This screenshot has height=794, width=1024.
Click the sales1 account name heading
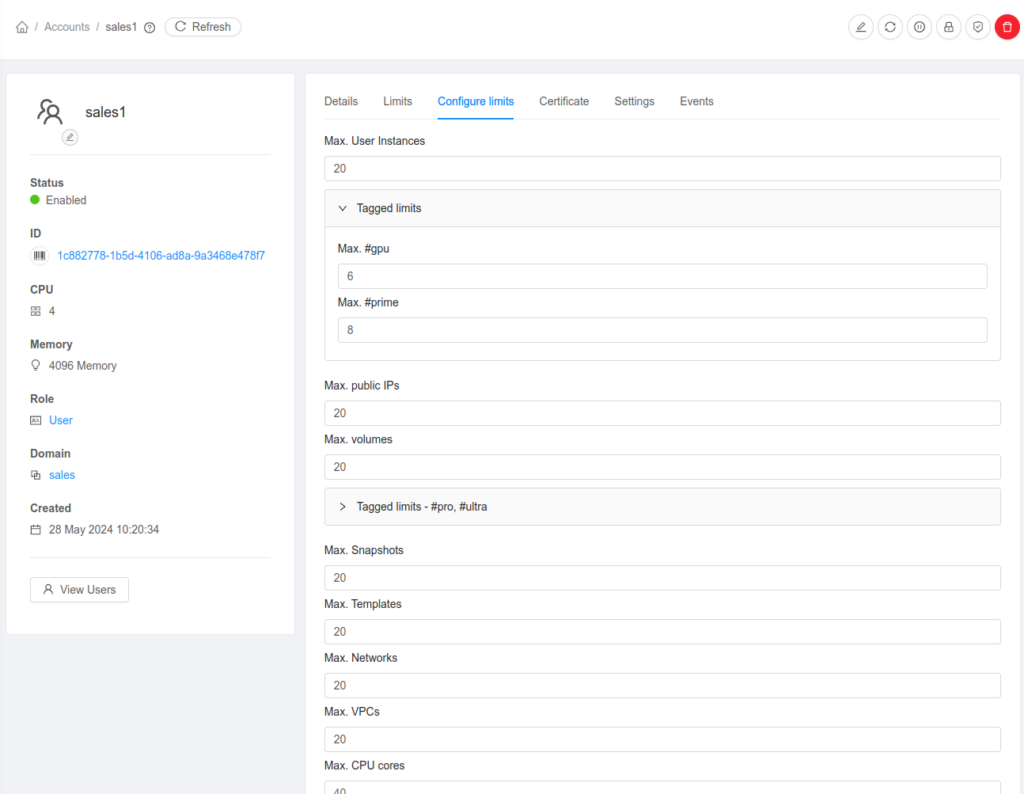[x=105, y=112]
